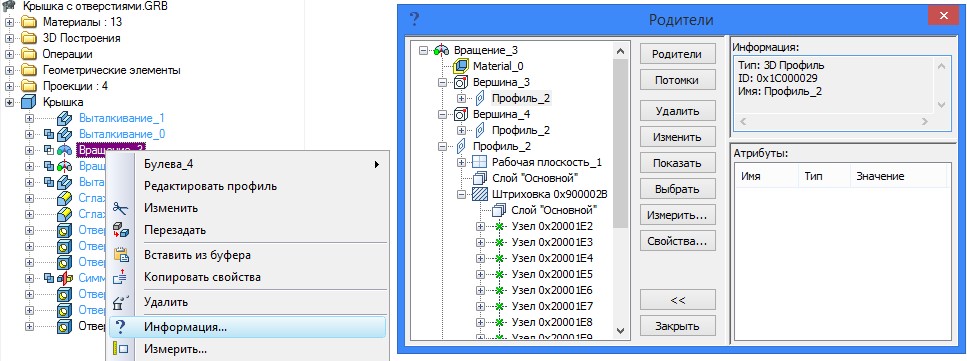Expand the 3D Построения folder node
Viewport: 967px width, 361px height.
[9, 38]
